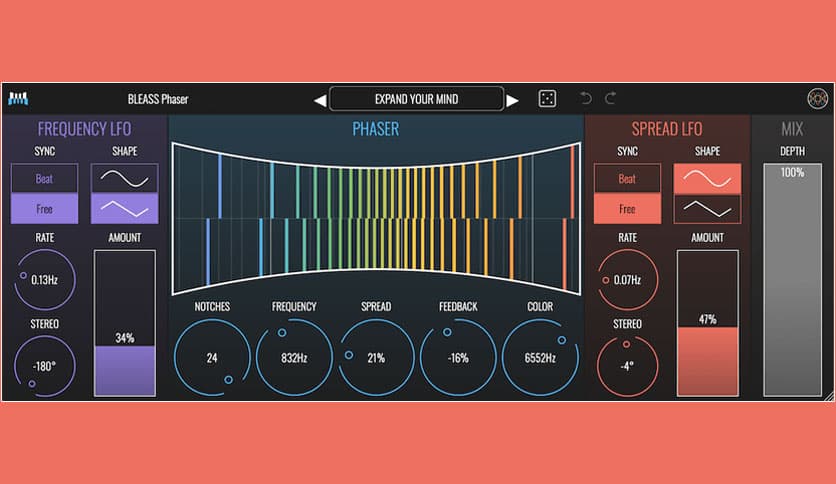The width and height of the screenshot is (836, 484).
Task: Go to the previous preset arrow
Action: (x=320, y=100)
